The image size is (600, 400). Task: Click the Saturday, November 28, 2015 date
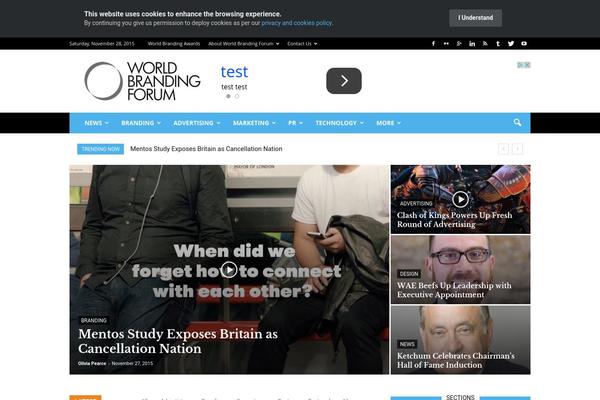pos(102,44)
